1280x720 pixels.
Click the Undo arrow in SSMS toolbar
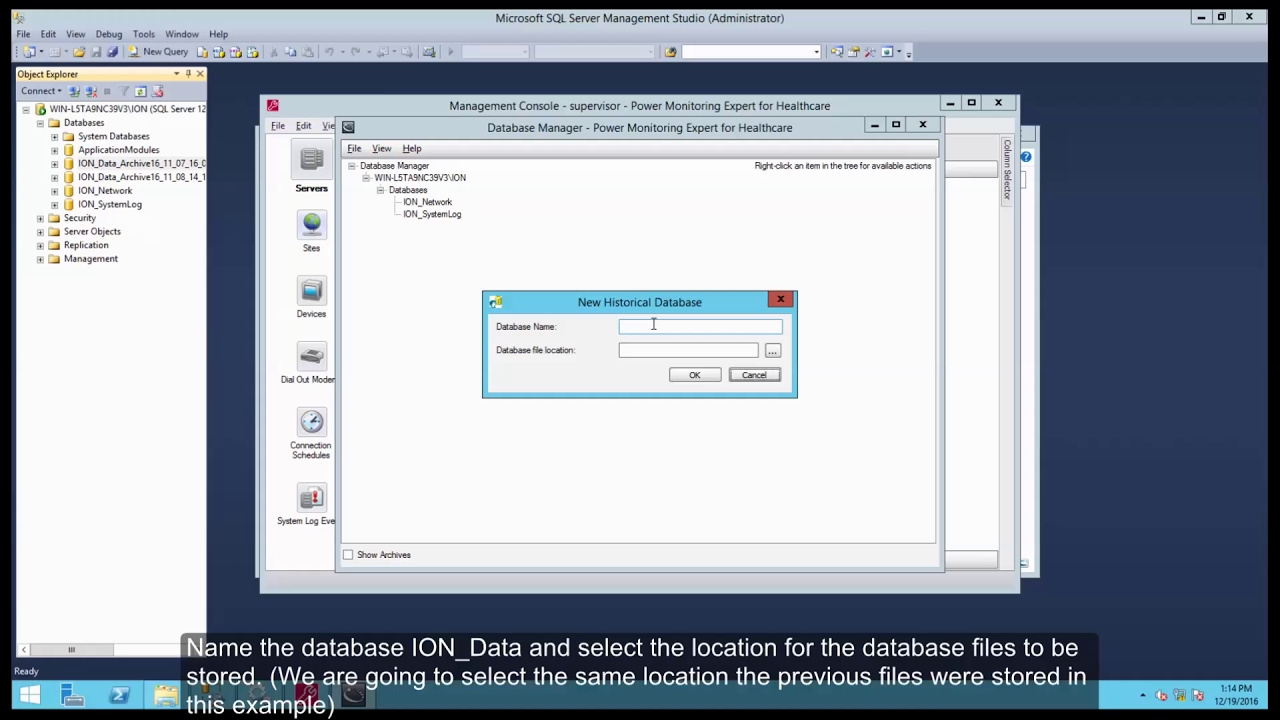tap(329, 52)
